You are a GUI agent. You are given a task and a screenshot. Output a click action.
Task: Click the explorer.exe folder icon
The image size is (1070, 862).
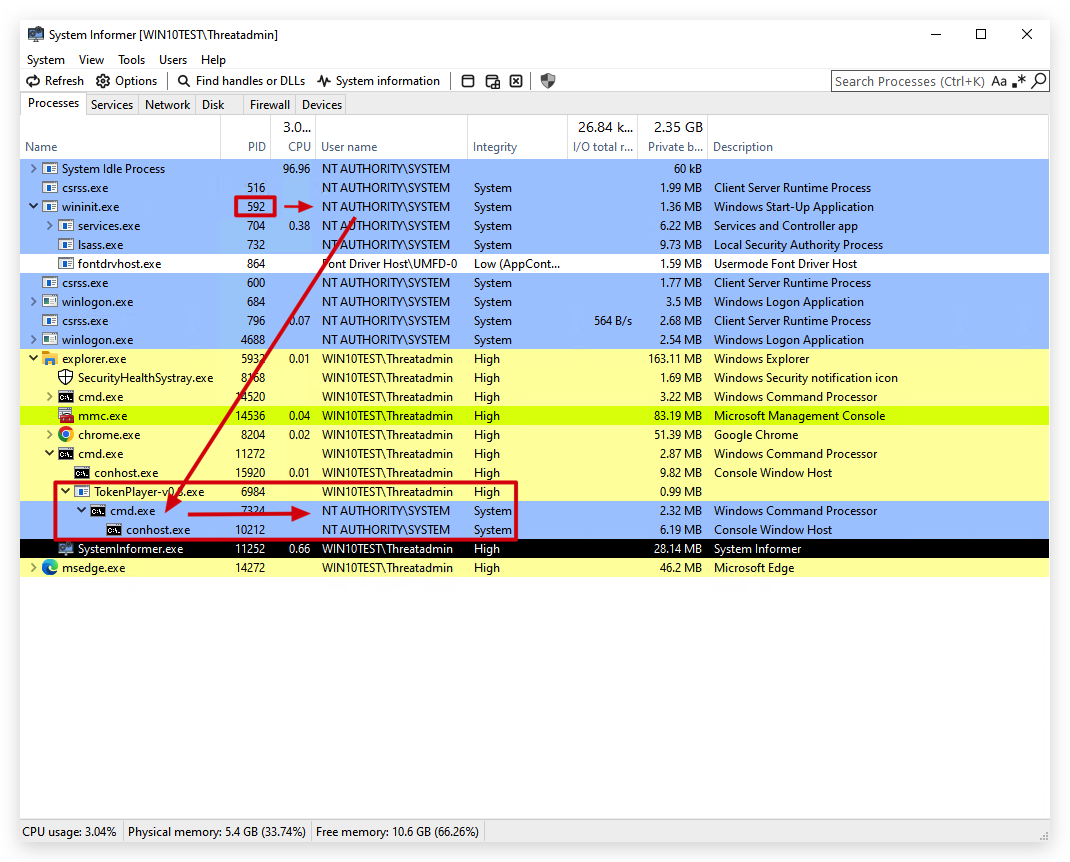point(50,358)
